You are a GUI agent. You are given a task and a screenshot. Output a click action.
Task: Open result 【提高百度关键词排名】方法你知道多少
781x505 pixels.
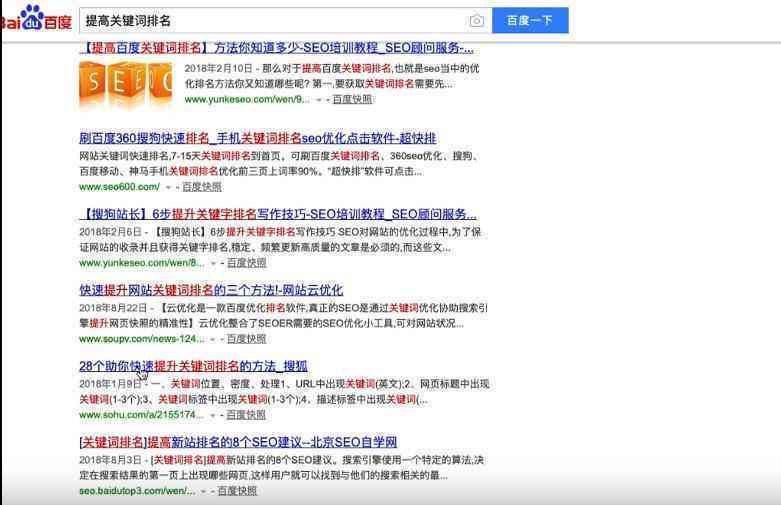pos(276,48)
